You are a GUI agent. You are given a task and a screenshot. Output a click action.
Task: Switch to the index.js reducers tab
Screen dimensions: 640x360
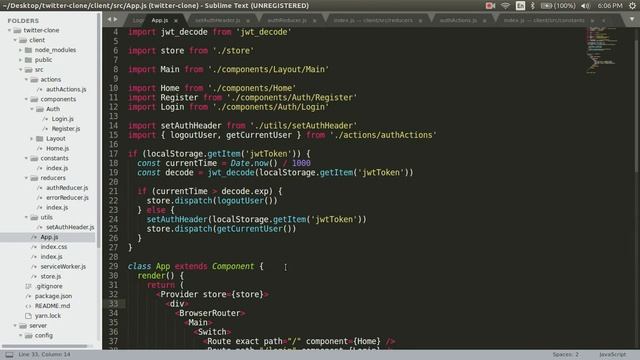(x=373, y=20)
